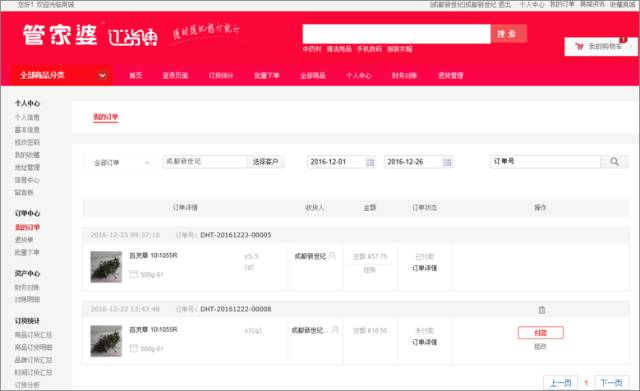The image size is (640, 391).
Task: Open 订单详情 for order DHT-20161222-00008
Action: click(x=424, y=342)
